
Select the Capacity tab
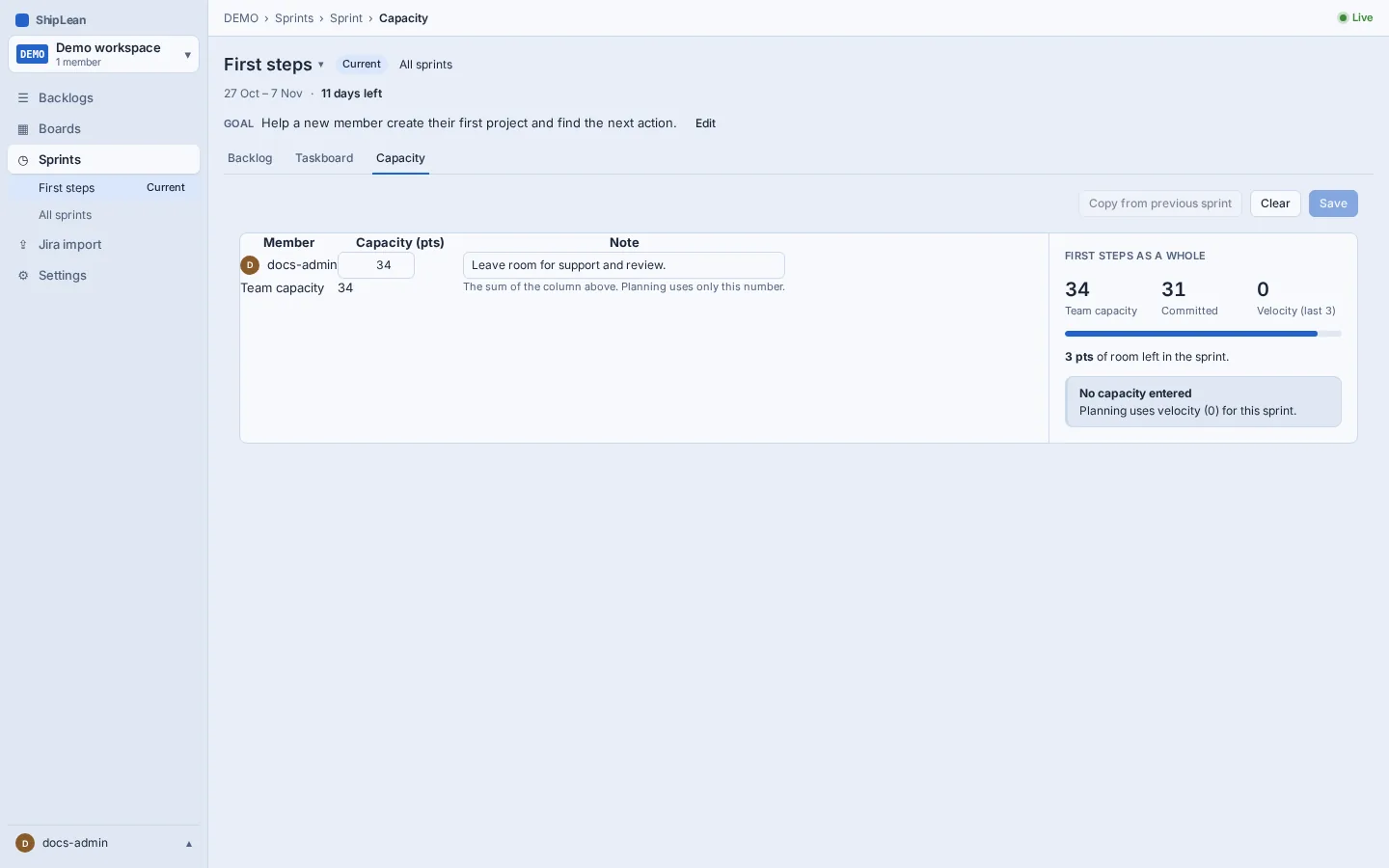click(400, 158)
